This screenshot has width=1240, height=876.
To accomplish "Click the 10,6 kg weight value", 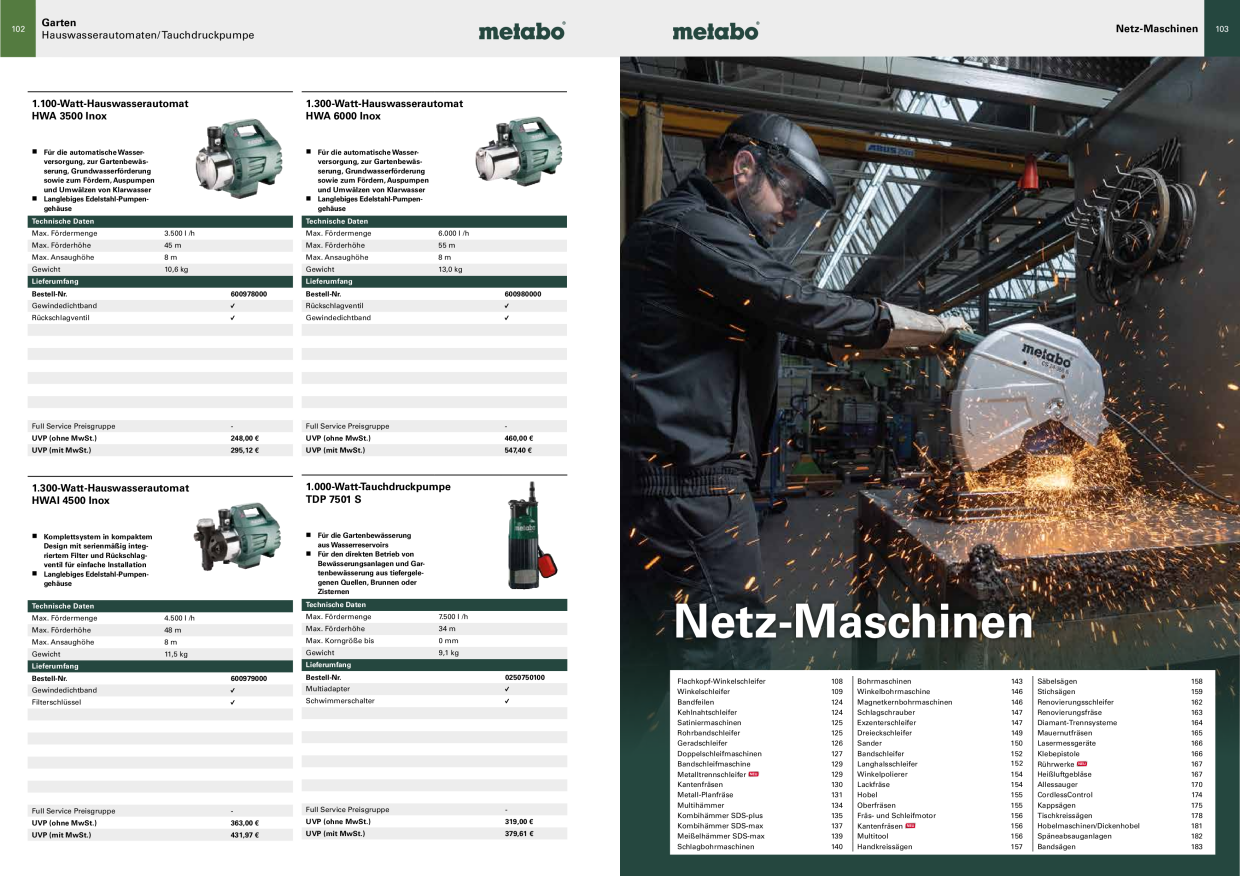I will (x=176, y=269).
